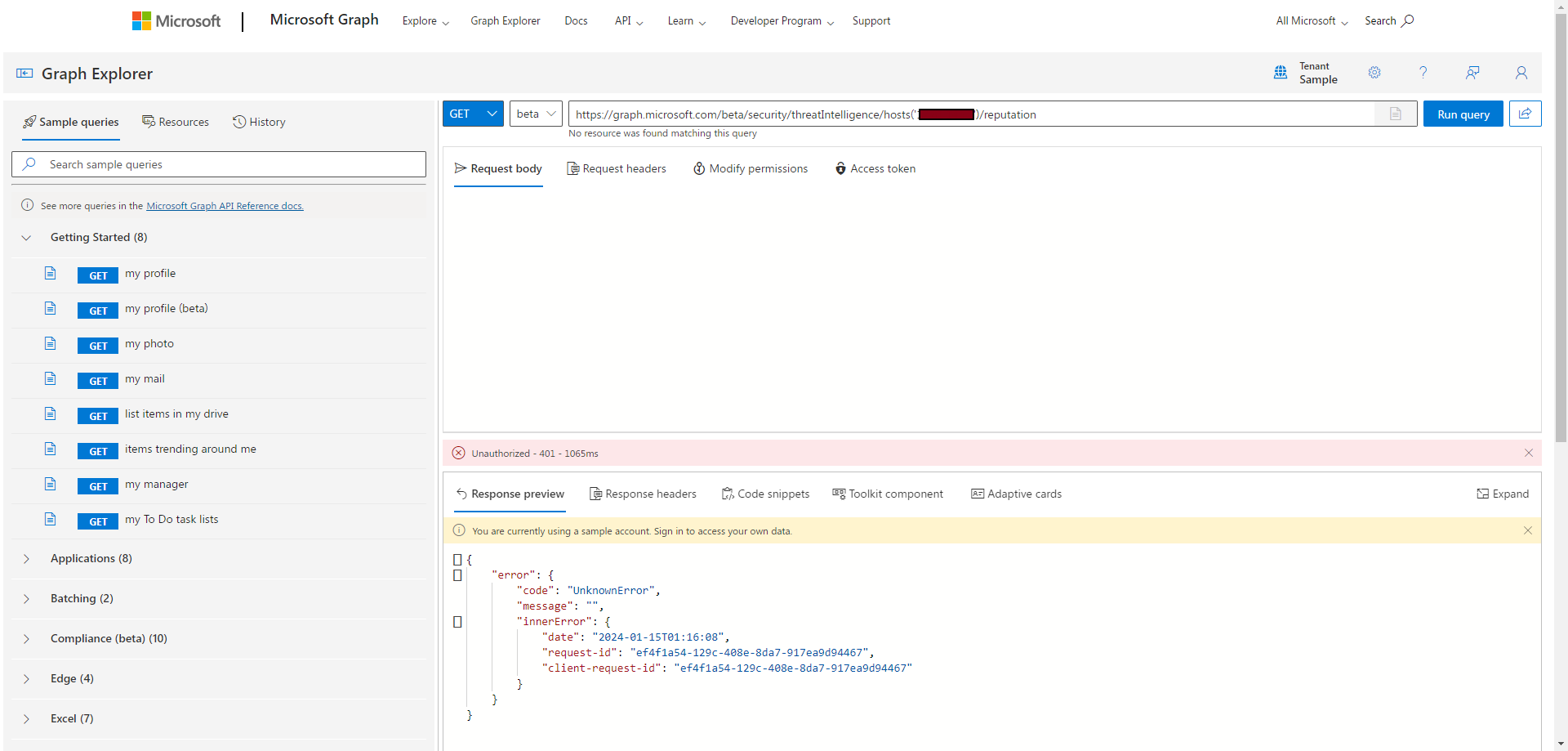The height and width of the screenshot is (751, 1568).
Task: Open the Learn menu in the navigation bar
Action: click(685, 20)
